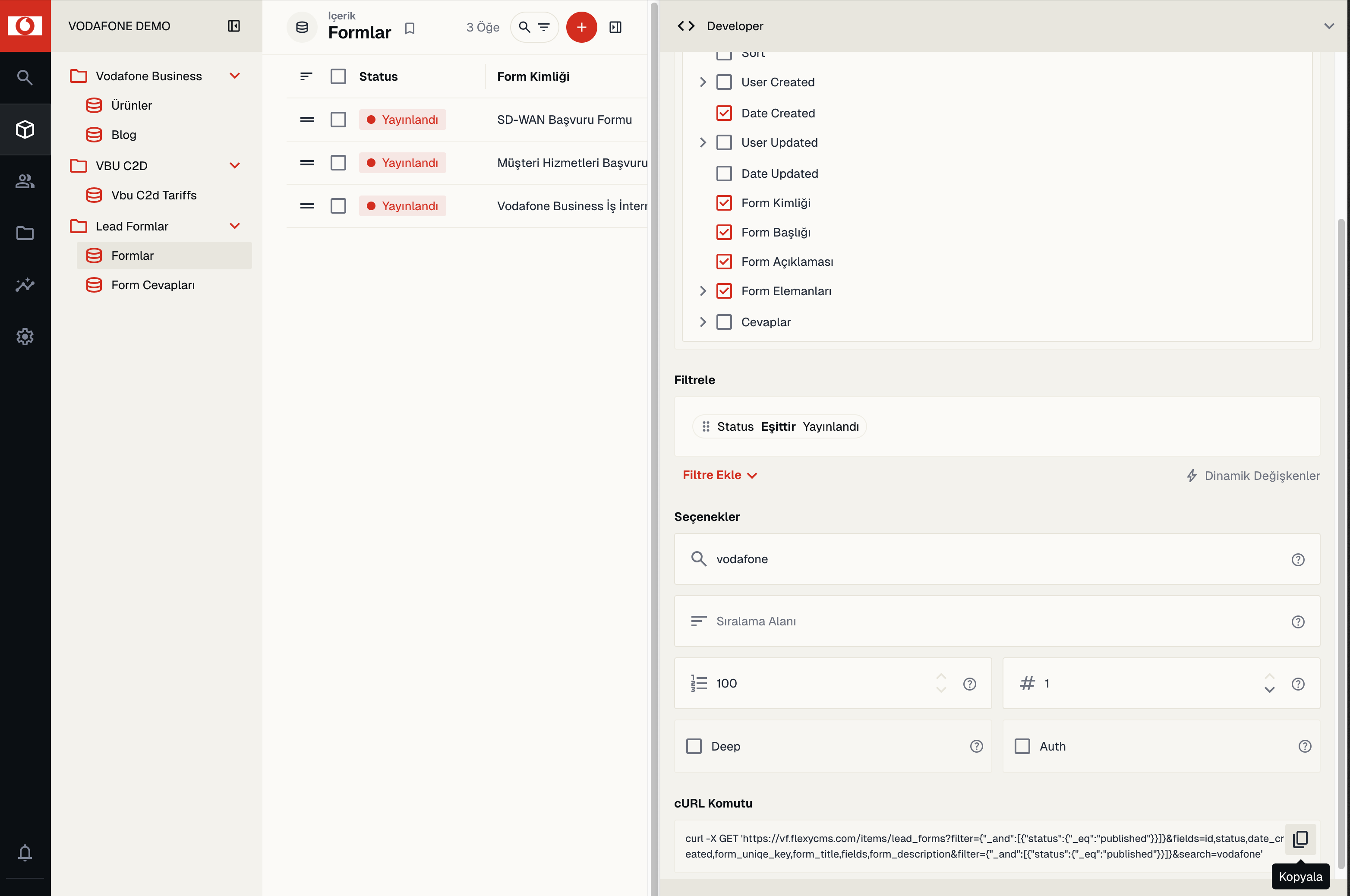
Task: Open the content module cube icon
Action: 25,129
